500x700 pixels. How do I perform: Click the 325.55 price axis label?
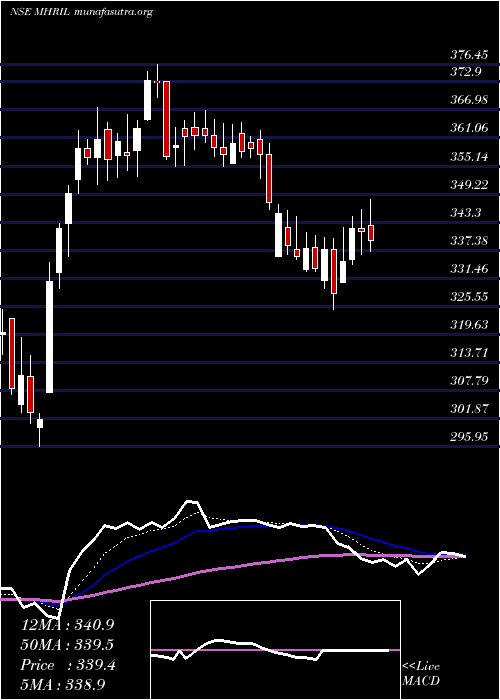coord(469,296)
